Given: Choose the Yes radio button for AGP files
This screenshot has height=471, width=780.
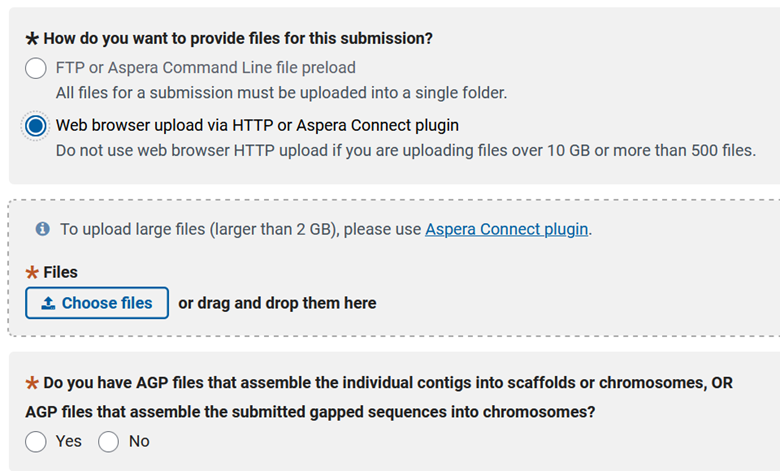Looking at the screenshot, I should 36,441.
